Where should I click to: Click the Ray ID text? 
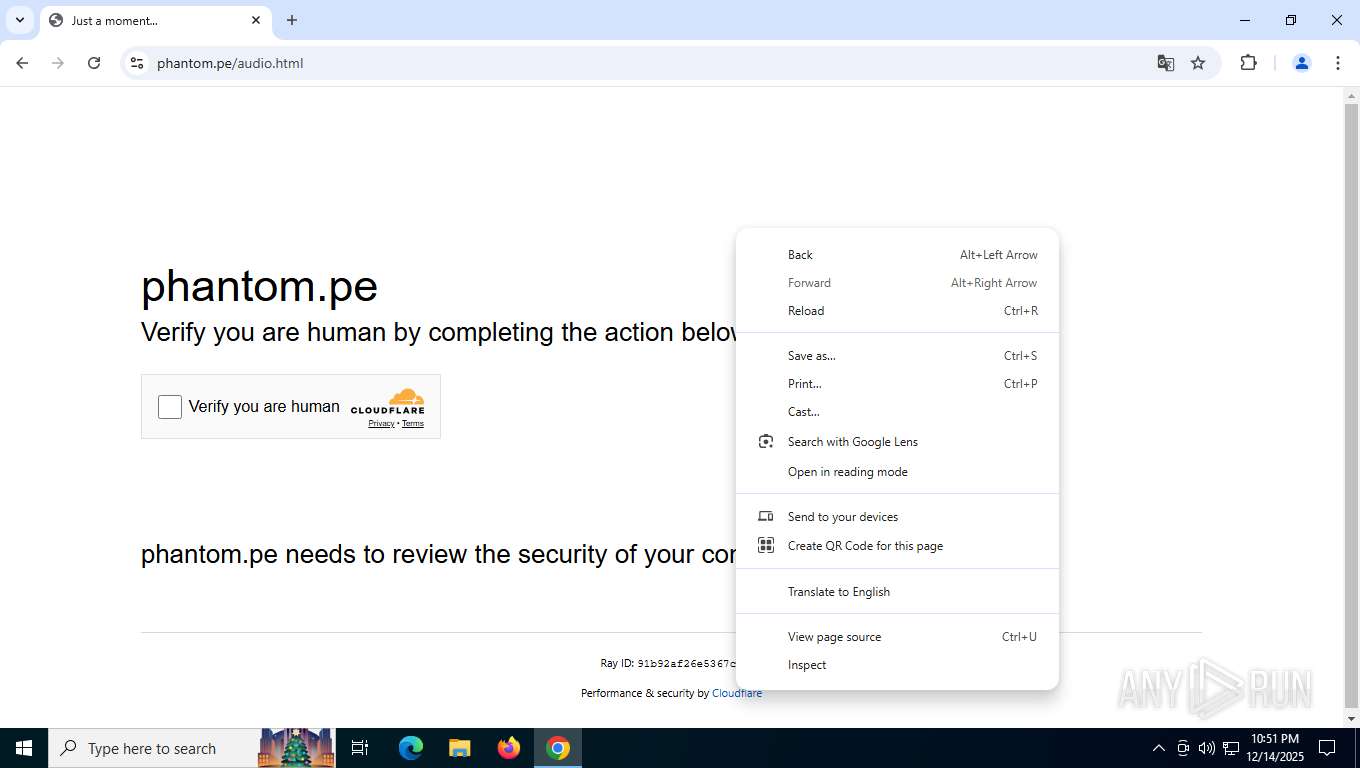point(668,663)
